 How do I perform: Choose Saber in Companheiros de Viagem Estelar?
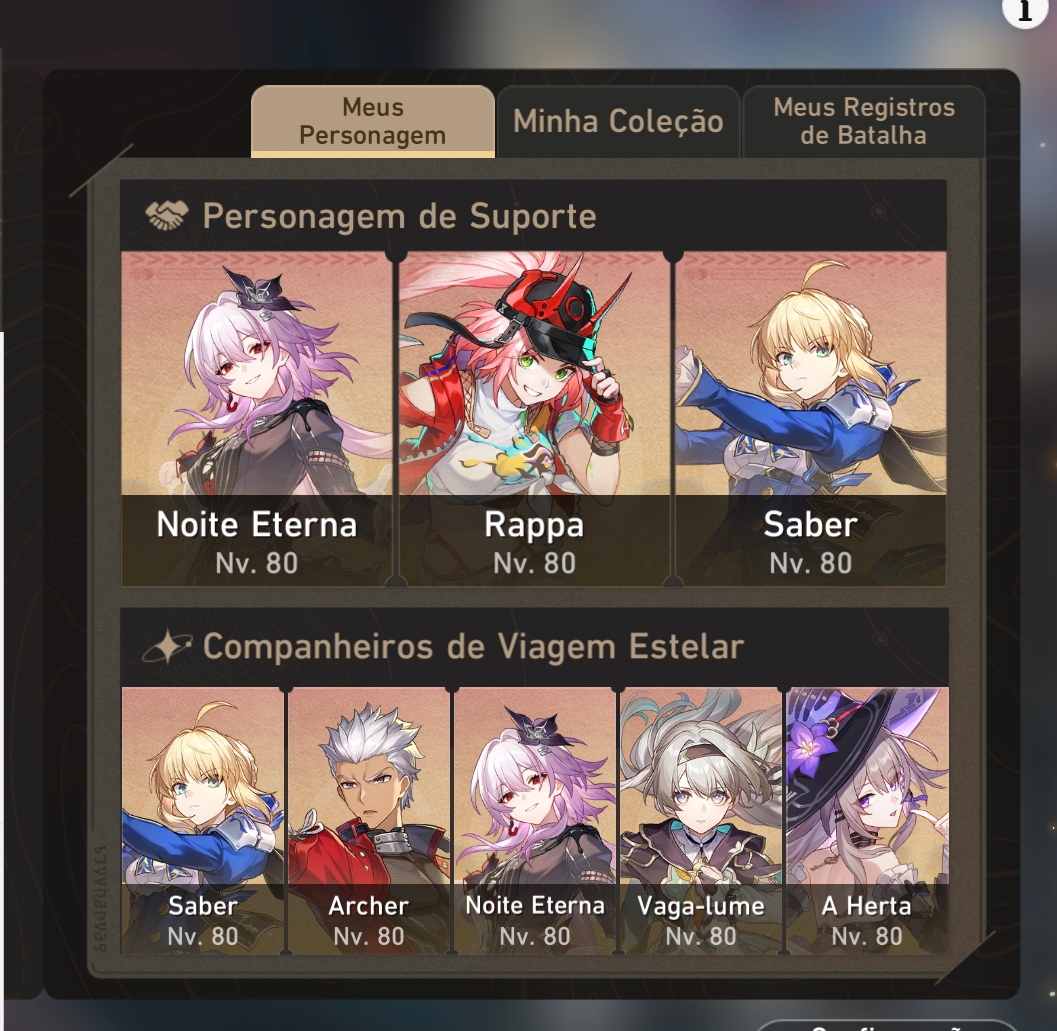(202, 820)
